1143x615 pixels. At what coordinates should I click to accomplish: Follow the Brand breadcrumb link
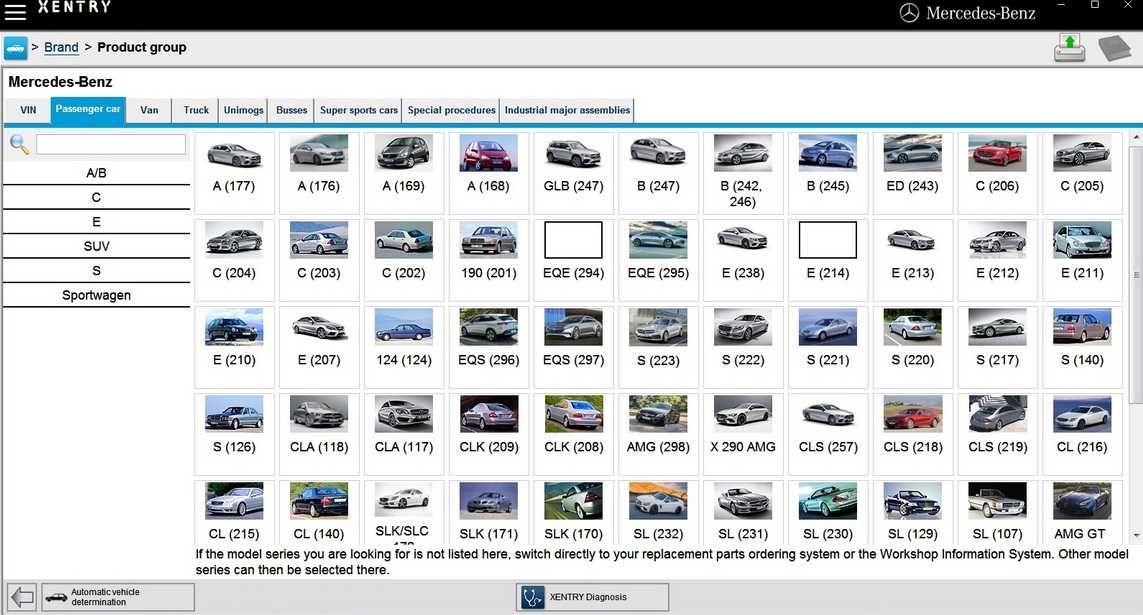tap(61, 47)
